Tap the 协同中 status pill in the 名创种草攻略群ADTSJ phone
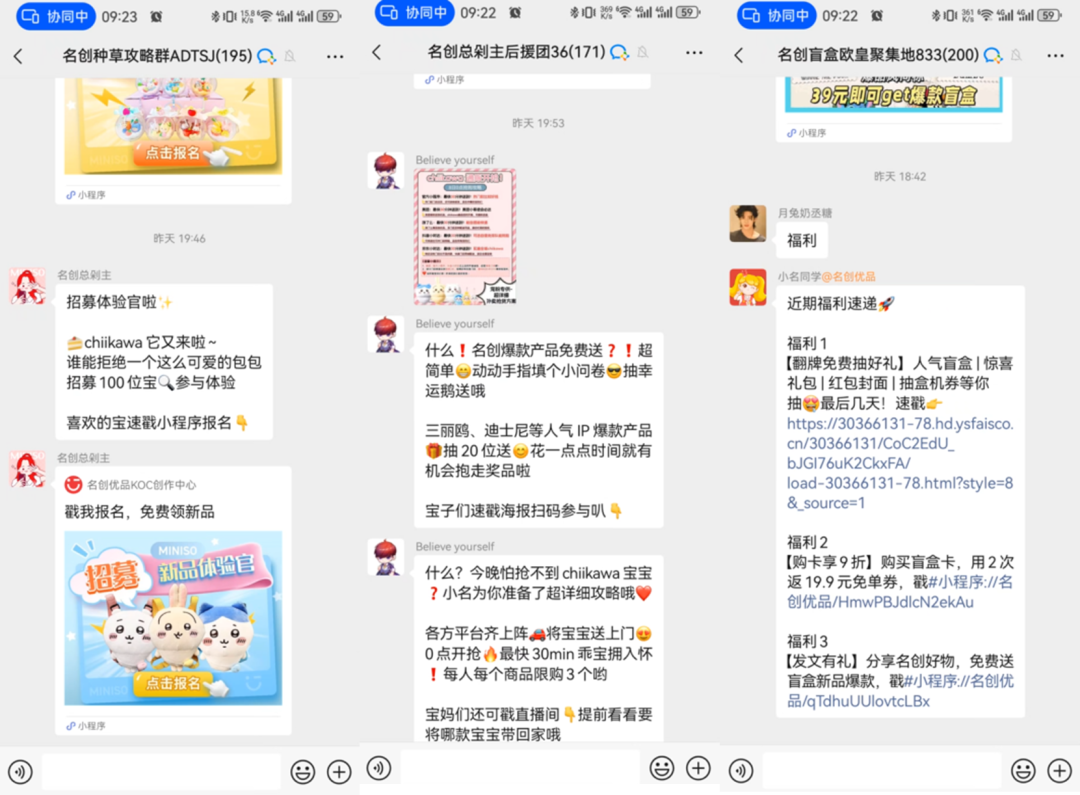 click(x=56, y=16)
